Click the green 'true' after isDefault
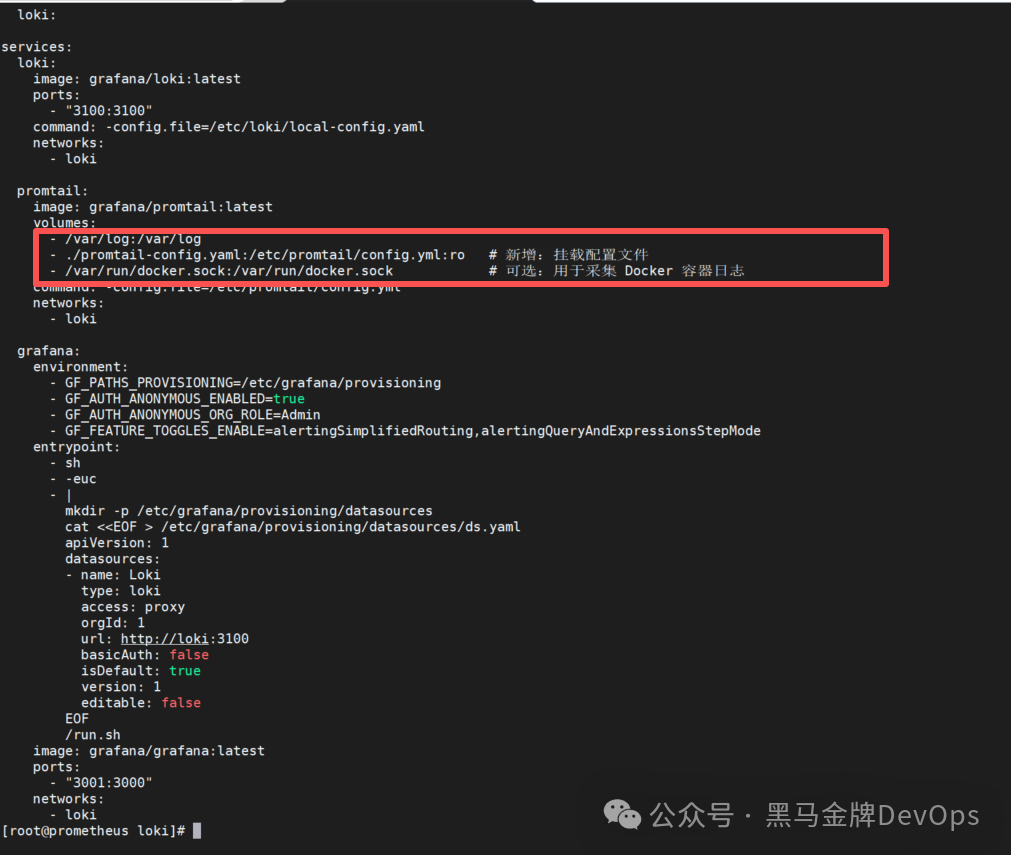 185,671
